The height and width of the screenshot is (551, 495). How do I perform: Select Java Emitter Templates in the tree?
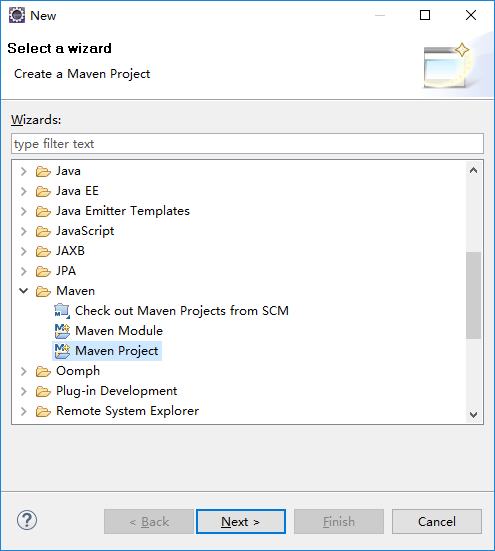[x=123, y=211]
